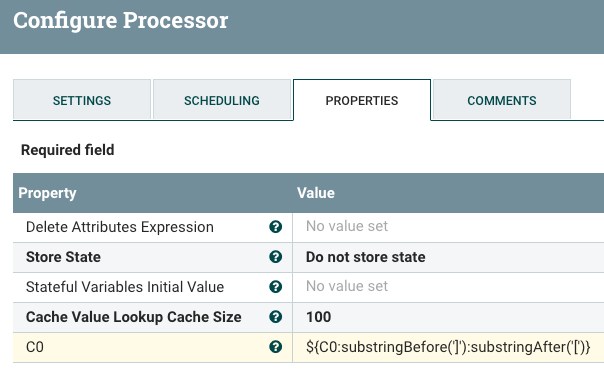Select the Store State property name

[63, 257]
